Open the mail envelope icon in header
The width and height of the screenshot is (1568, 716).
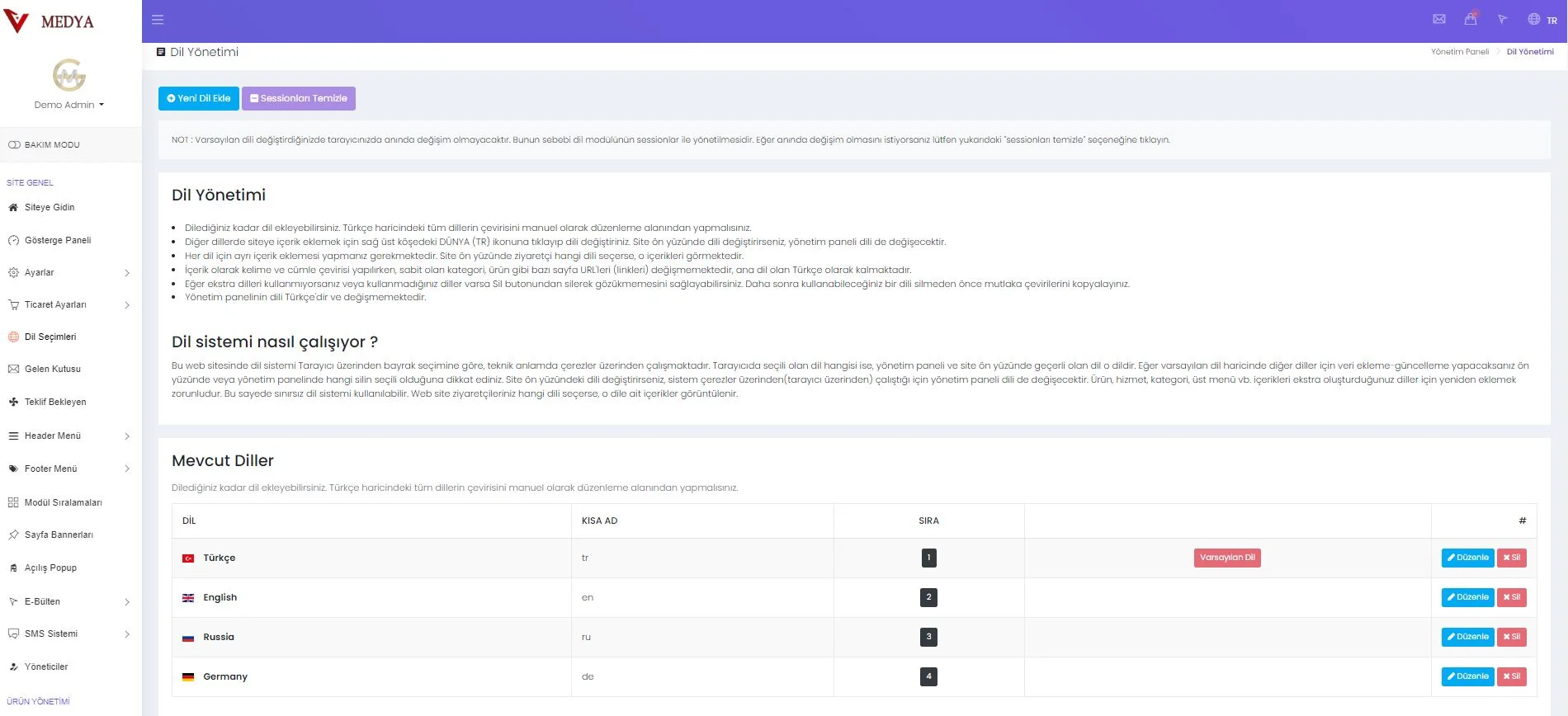pyautogui.click(x=1439, y=20)
